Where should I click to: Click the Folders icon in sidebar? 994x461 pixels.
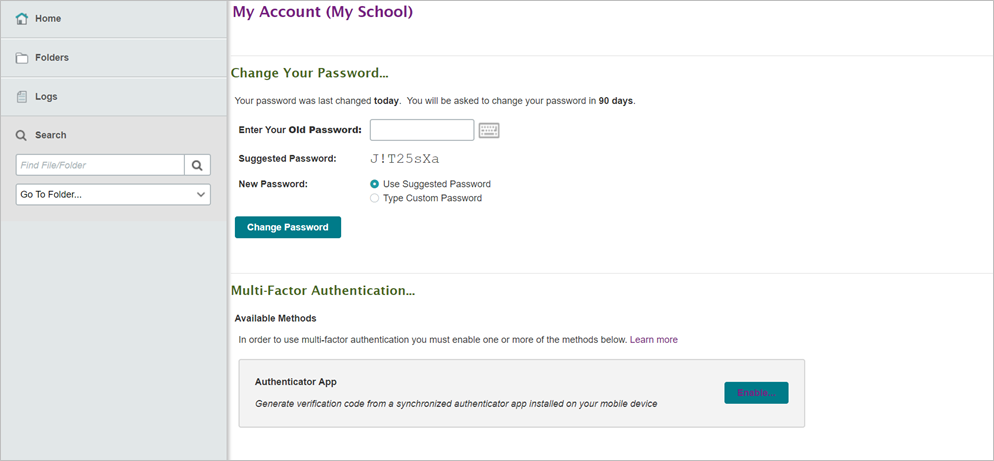pyautogui.click(x=22, y=58)
